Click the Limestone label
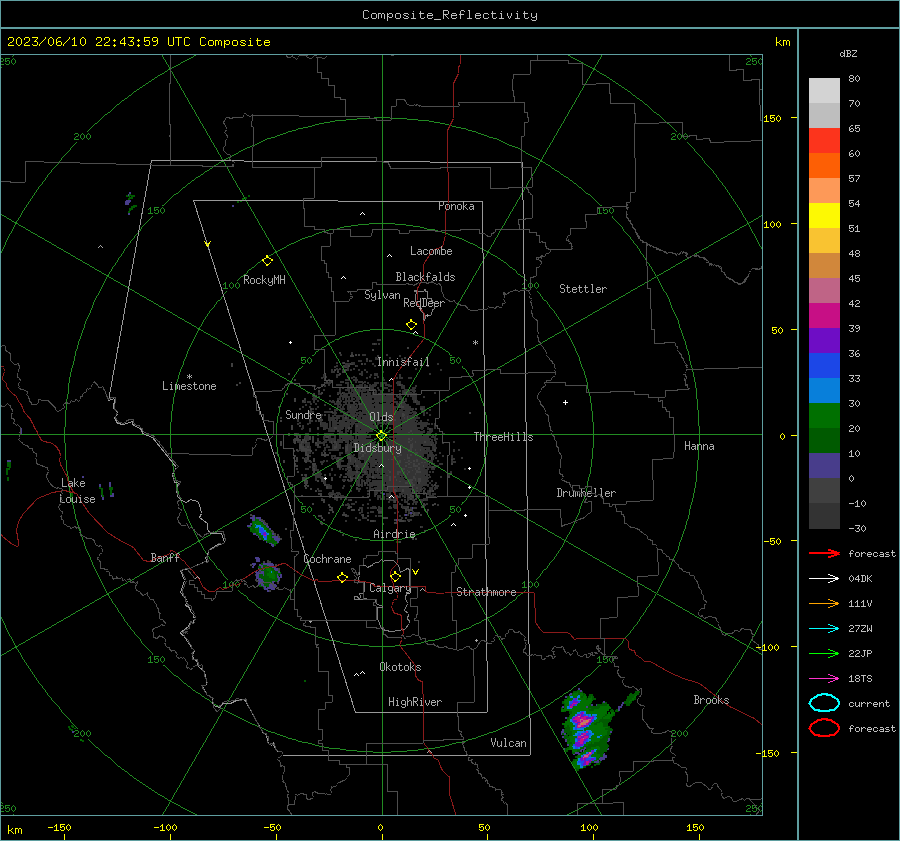Viewport: 900px width, 841px height. pos(189,386)
